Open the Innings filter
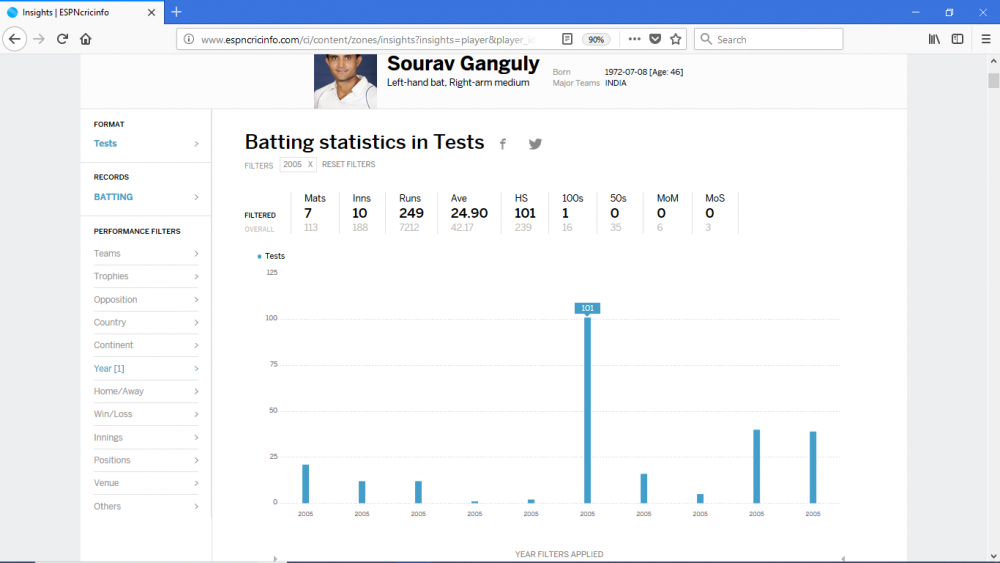This screenshot has height=563, width=1000. [x=146, y=437]
